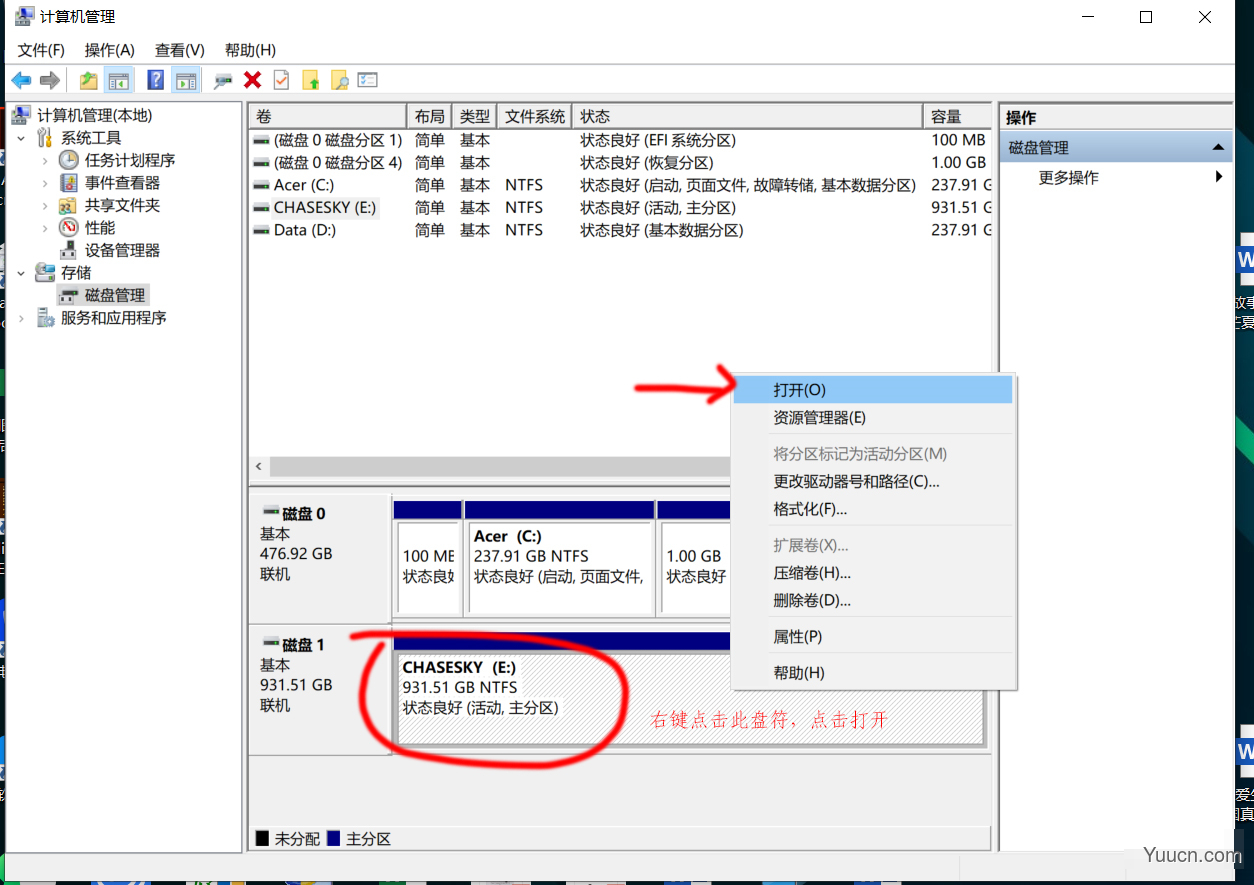Collapse the 系统工具 tree node
Image resolution: width=1254 pixels, height=885 pixels.
(21, 137)
